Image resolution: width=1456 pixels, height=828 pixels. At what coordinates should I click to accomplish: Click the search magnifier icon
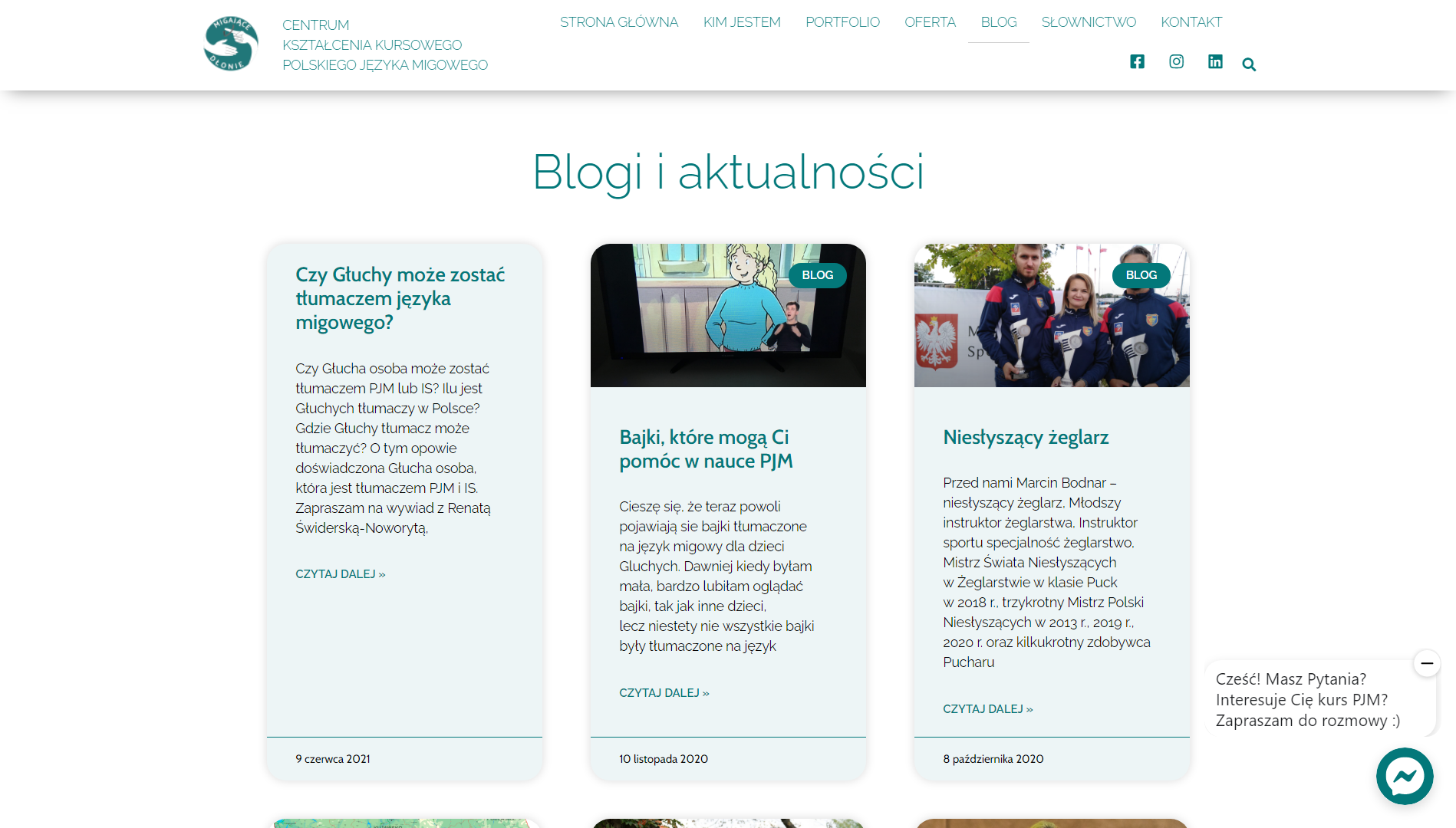pyautogui.click(x=1249, y=64)
